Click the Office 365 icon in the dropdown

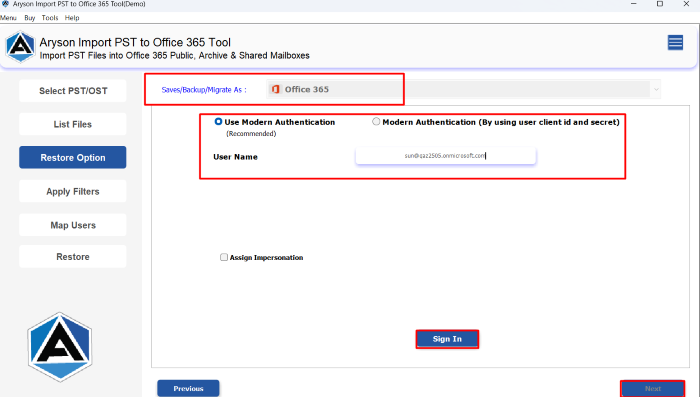pyautogui.click(x=275, y=89)
